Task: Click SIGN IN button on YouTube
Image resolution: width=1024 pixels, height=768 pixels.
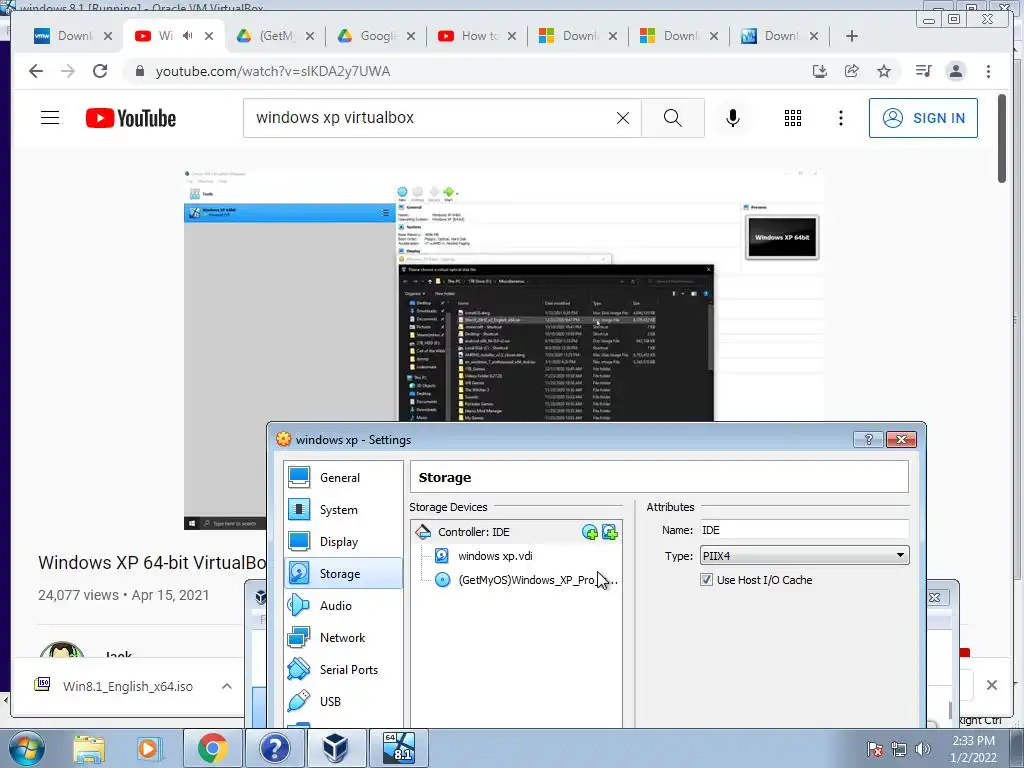Action: pyautogui.click(x=923, y=118)
